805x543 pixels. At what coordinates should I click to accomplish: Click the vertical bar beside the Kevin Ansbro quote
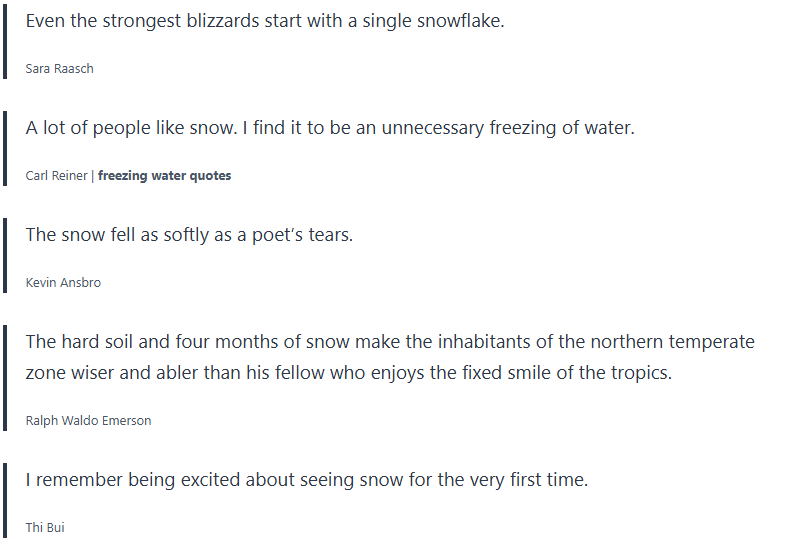tap(5, 255)
